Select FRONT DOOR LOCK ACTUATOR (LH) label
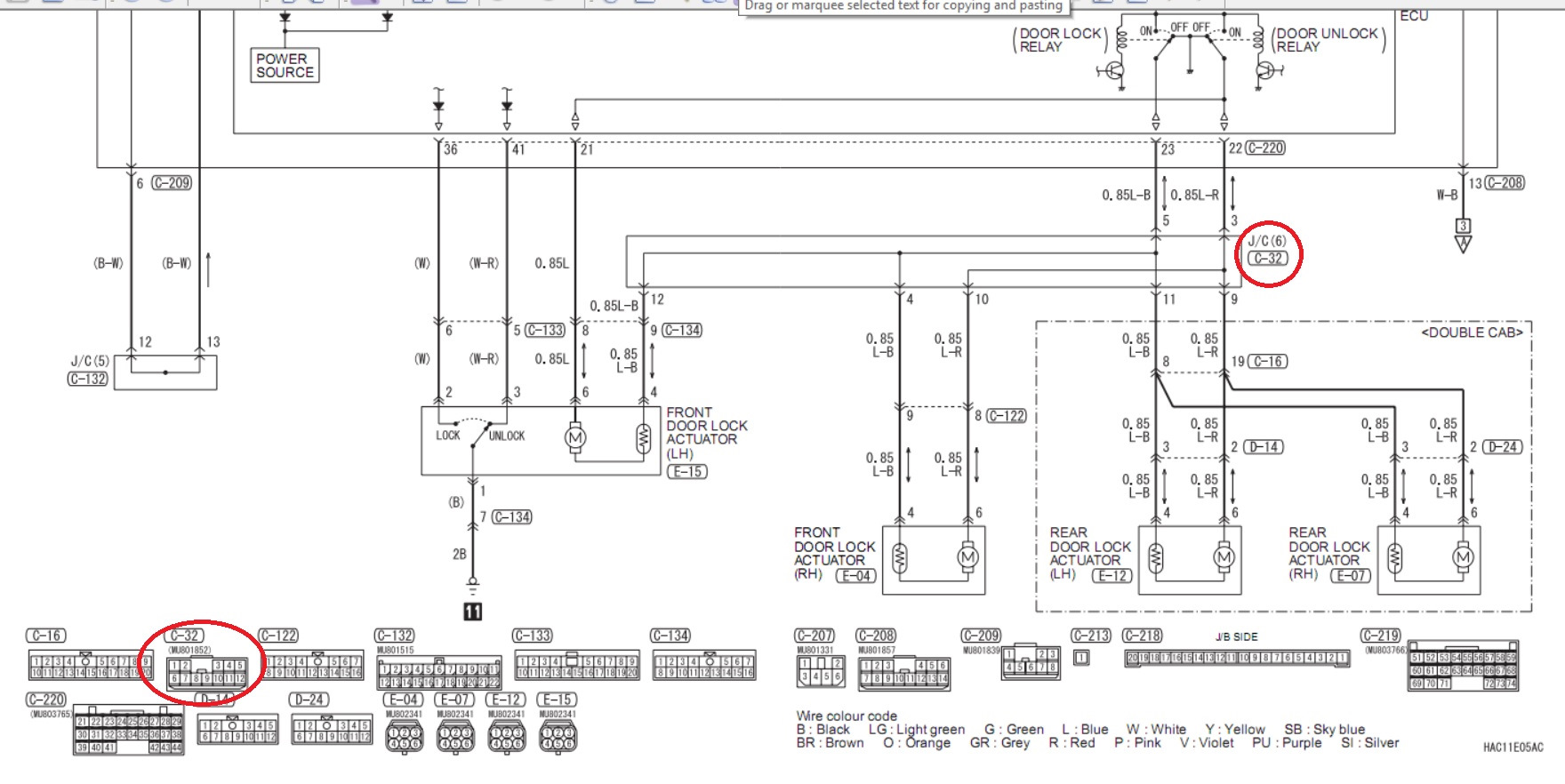 click(707, 433)
